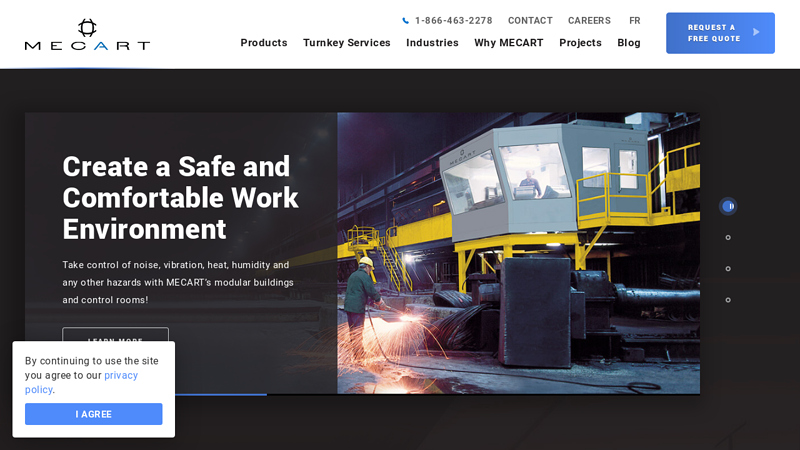Go to the Projects page

point(580,43)
